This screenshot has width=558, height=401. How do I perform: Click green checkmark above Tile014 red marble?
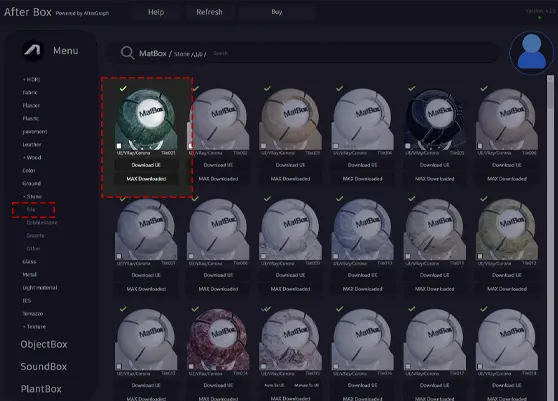pos(195,309)
